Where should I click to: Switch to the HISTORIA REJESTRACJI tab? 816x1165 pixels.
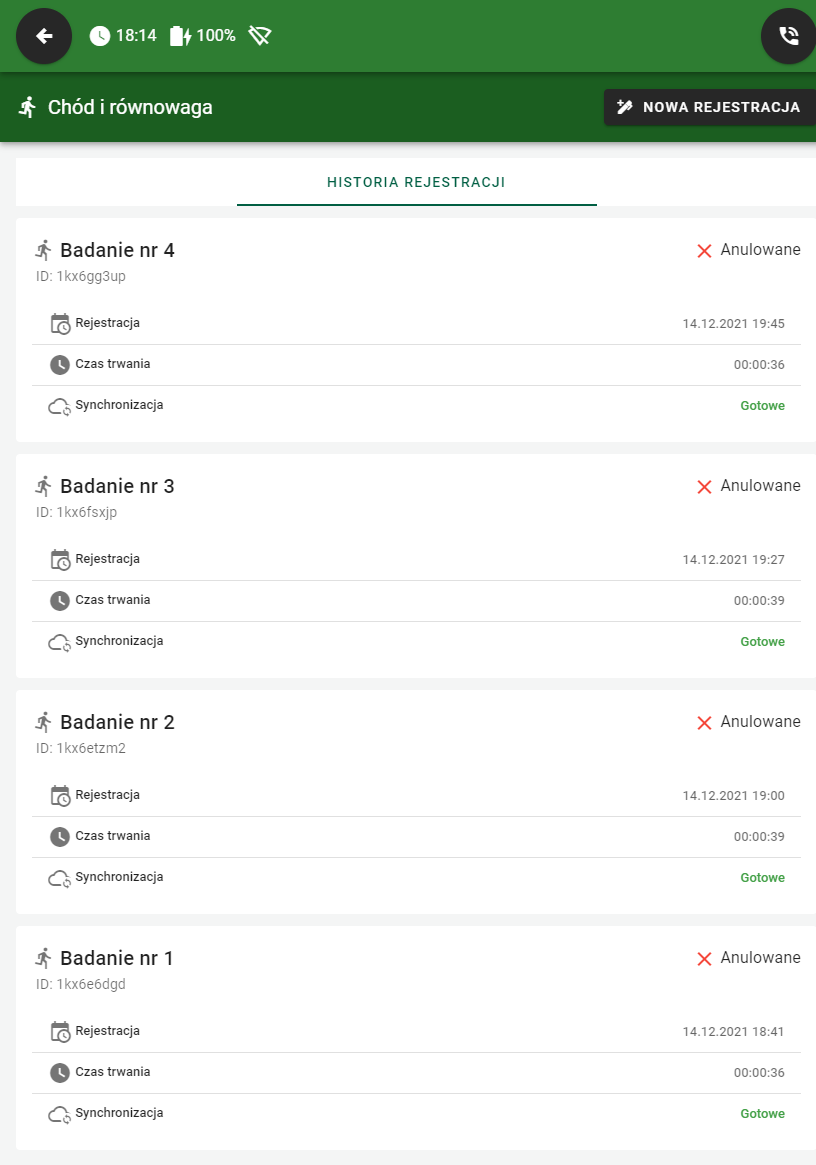tap(416, 183)
